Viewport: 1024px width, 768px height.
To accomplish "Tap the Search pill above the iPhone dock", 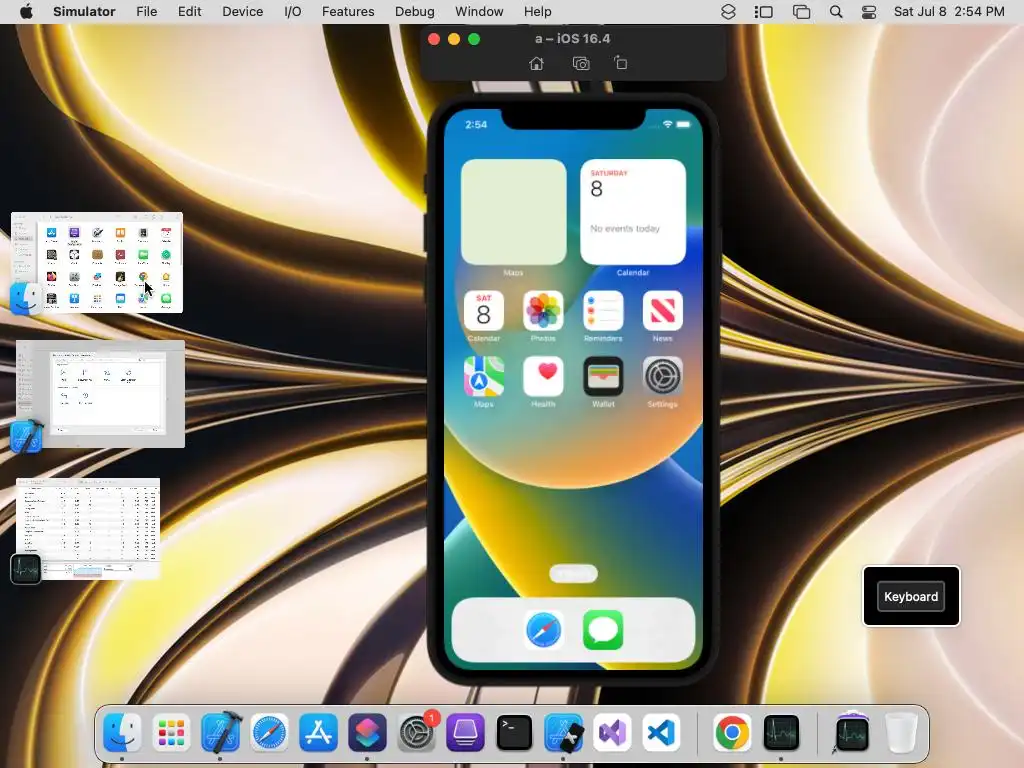I will tap(573, 573).
